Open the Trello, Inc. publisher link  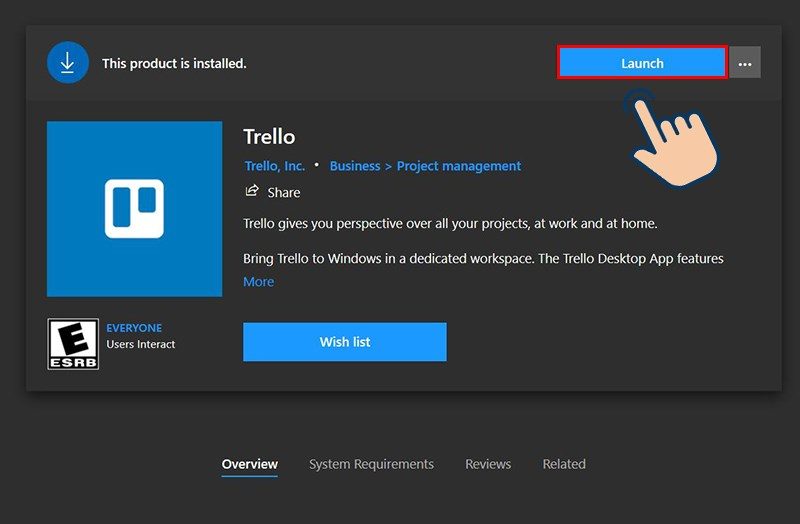(x=275, y=166)
